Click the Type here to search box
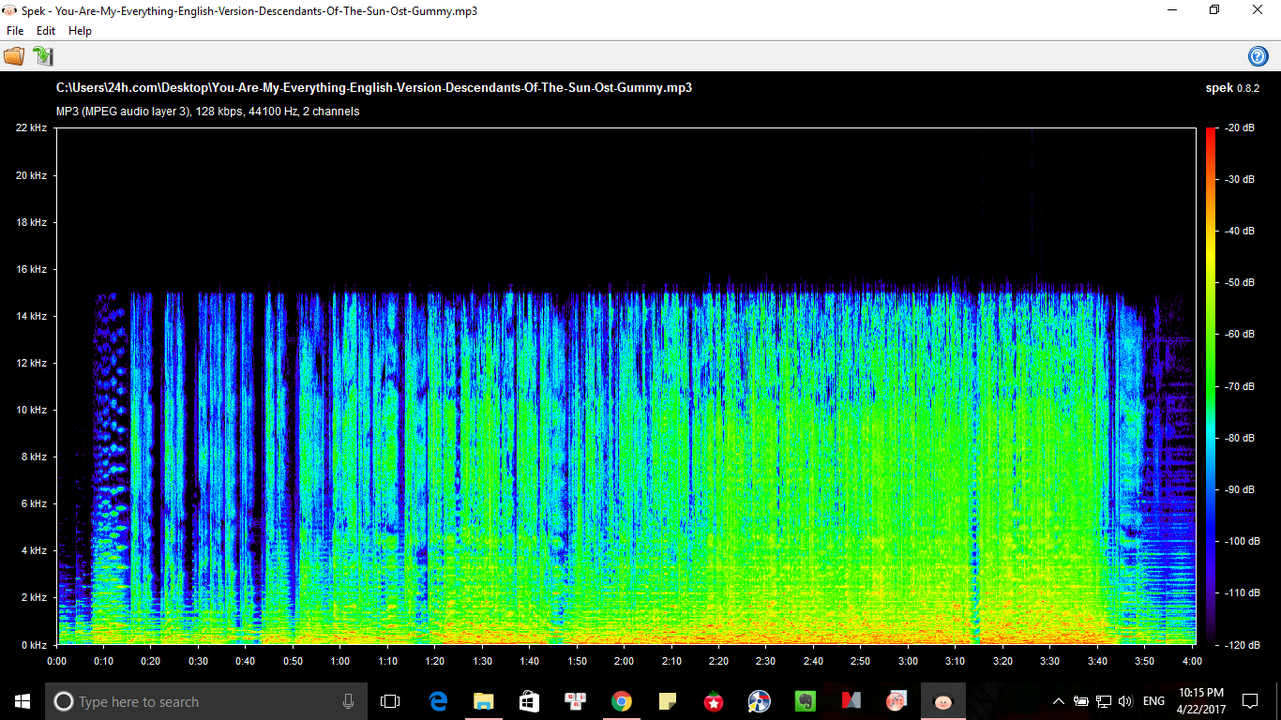Image resolution: width=1281 pixels, height=720 pixels. pos(206,702)
